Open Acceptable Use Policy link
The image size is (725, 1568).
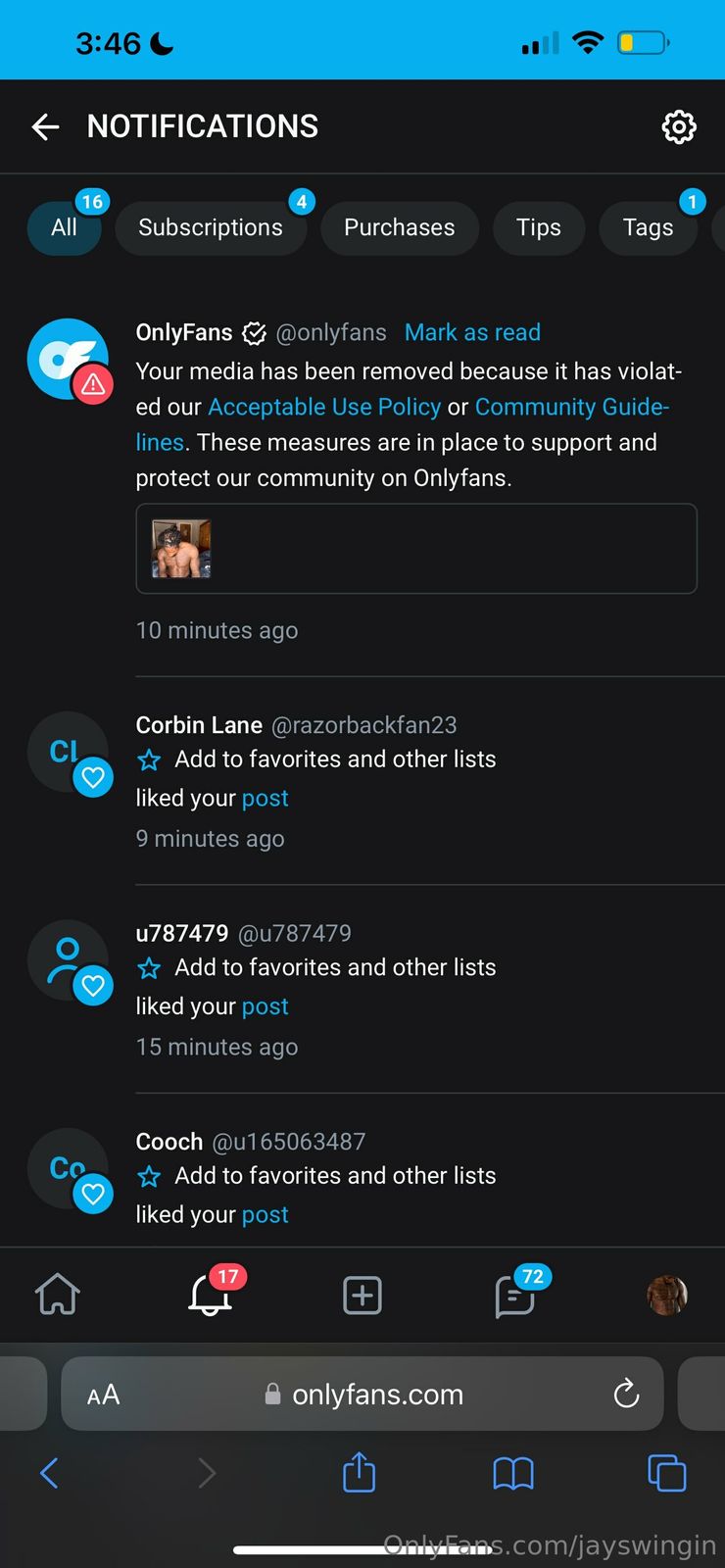tap(324, 407)
